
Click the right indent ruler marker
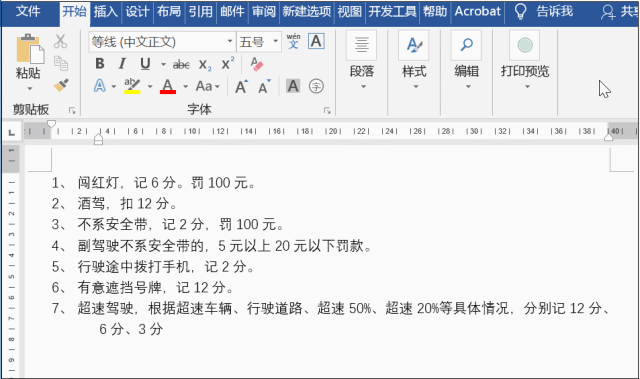(x=608, y=137)
